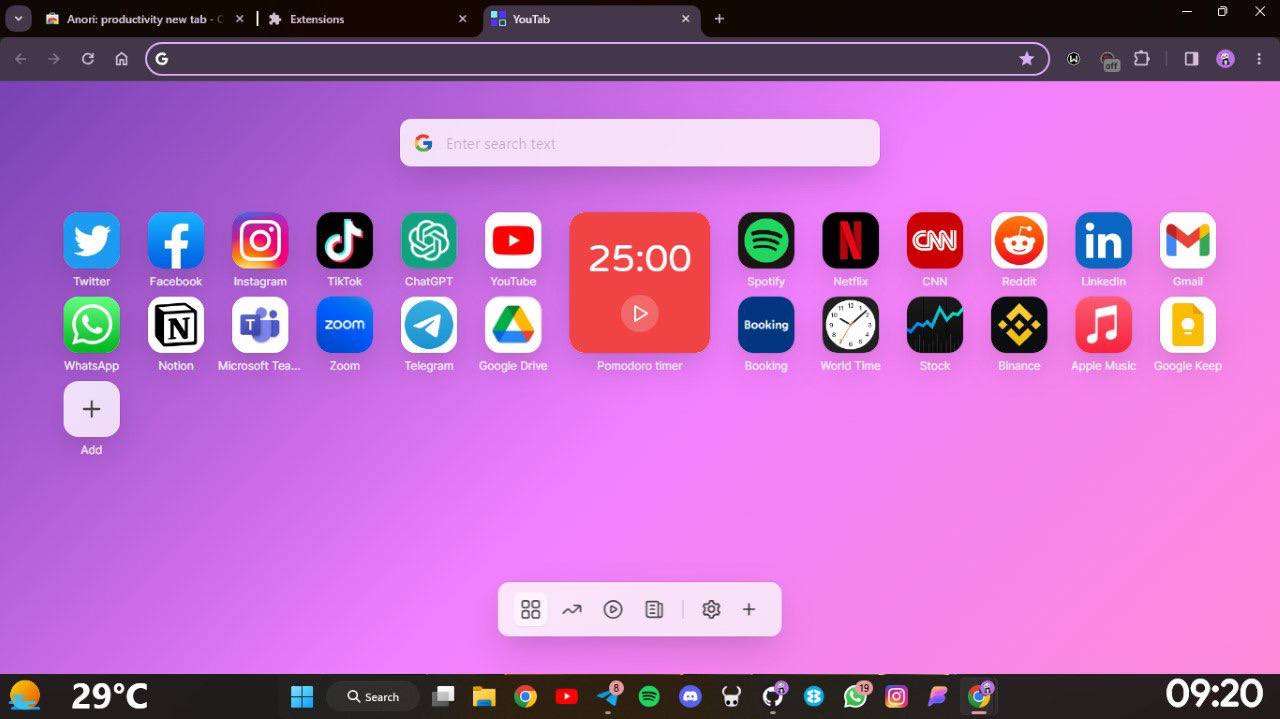The image size is (1280, 719).
Task: Click the 25:00 Pomodoro countdown display
Action: (640, 258)
